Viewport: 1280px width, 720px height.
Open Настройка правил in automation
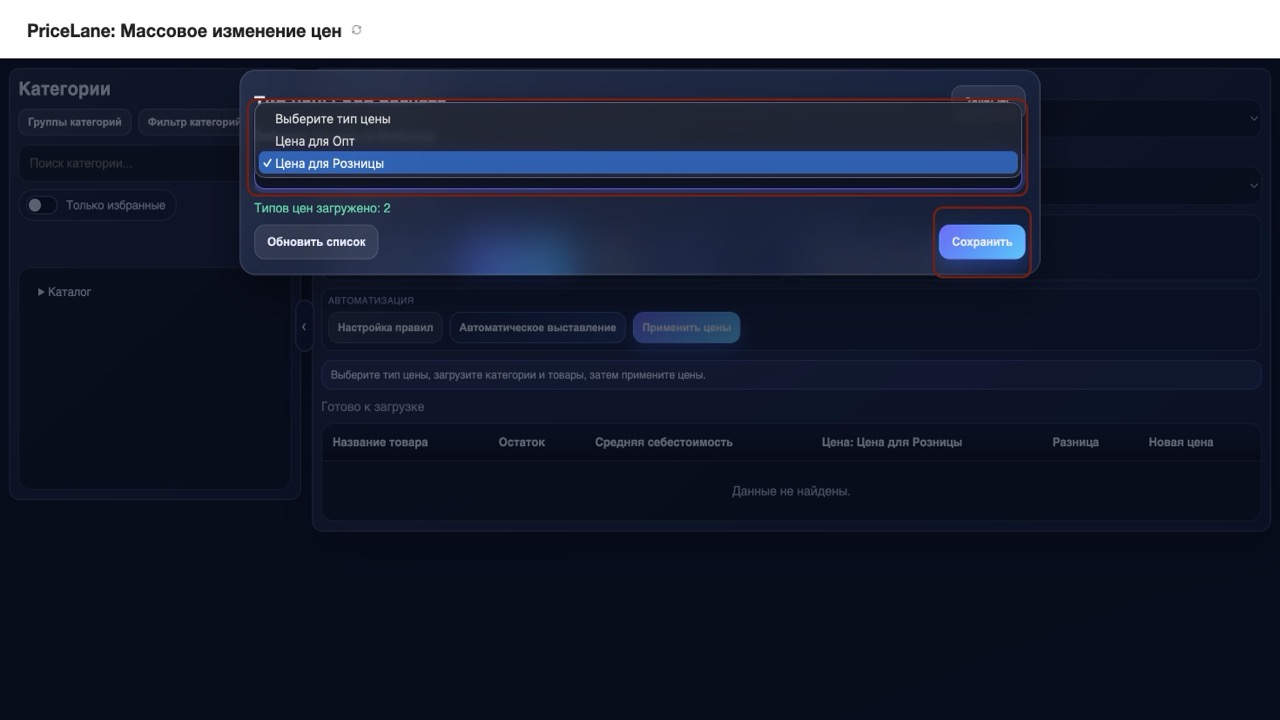pyautogui.click(x=385, y=327)
